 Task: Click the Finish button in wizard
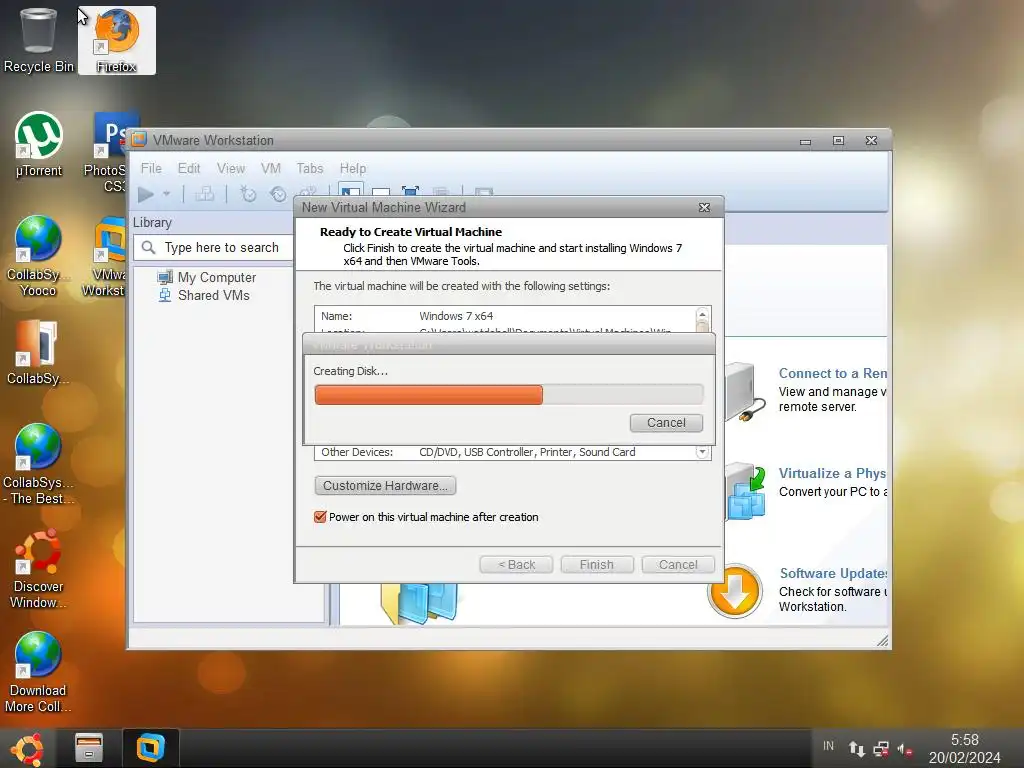tap(597, 565)
